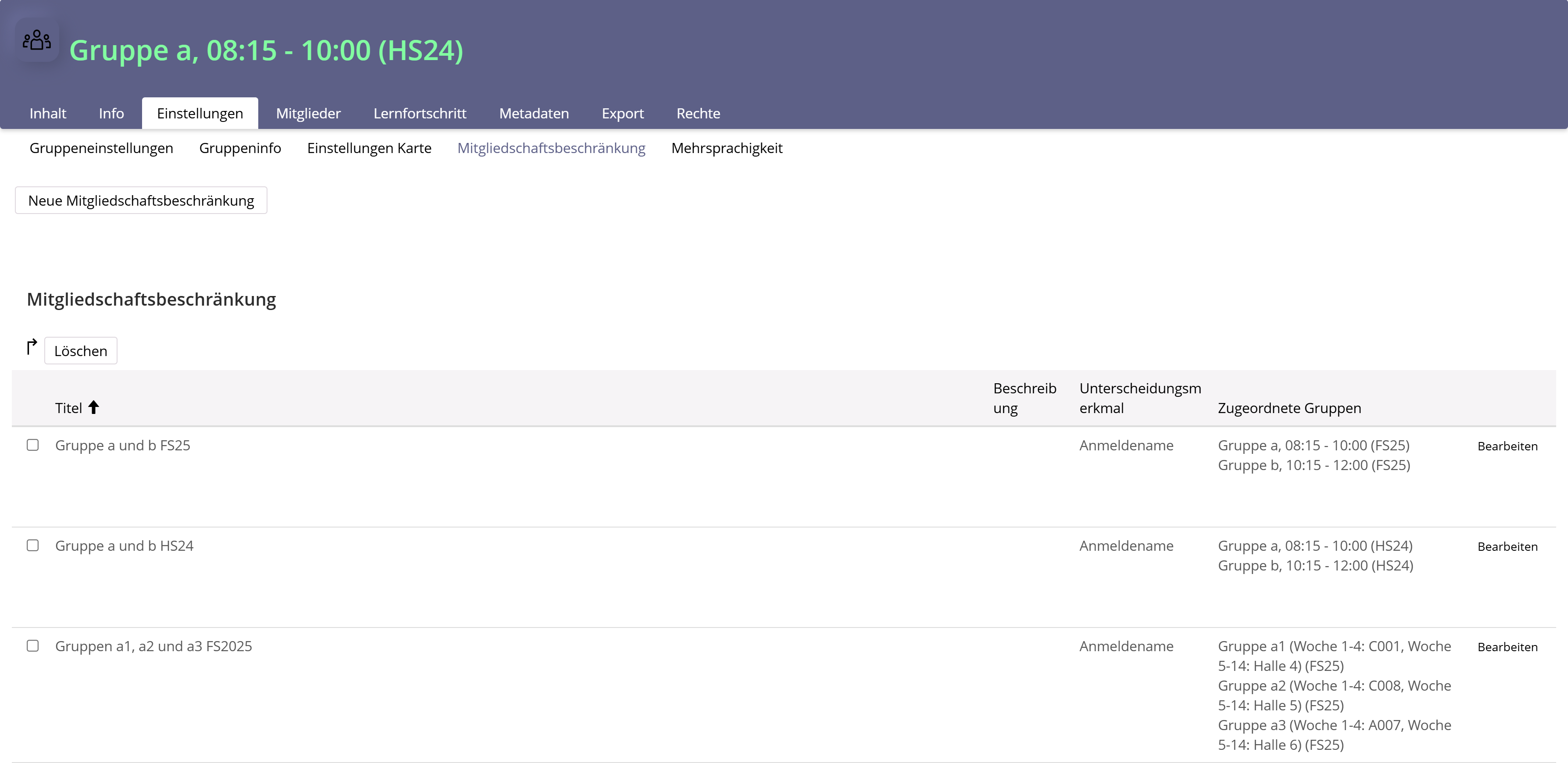Screen dimensions: 1568x763
Task: Open Einstellungen Karte sub-tab
Action: click(369, 148)
